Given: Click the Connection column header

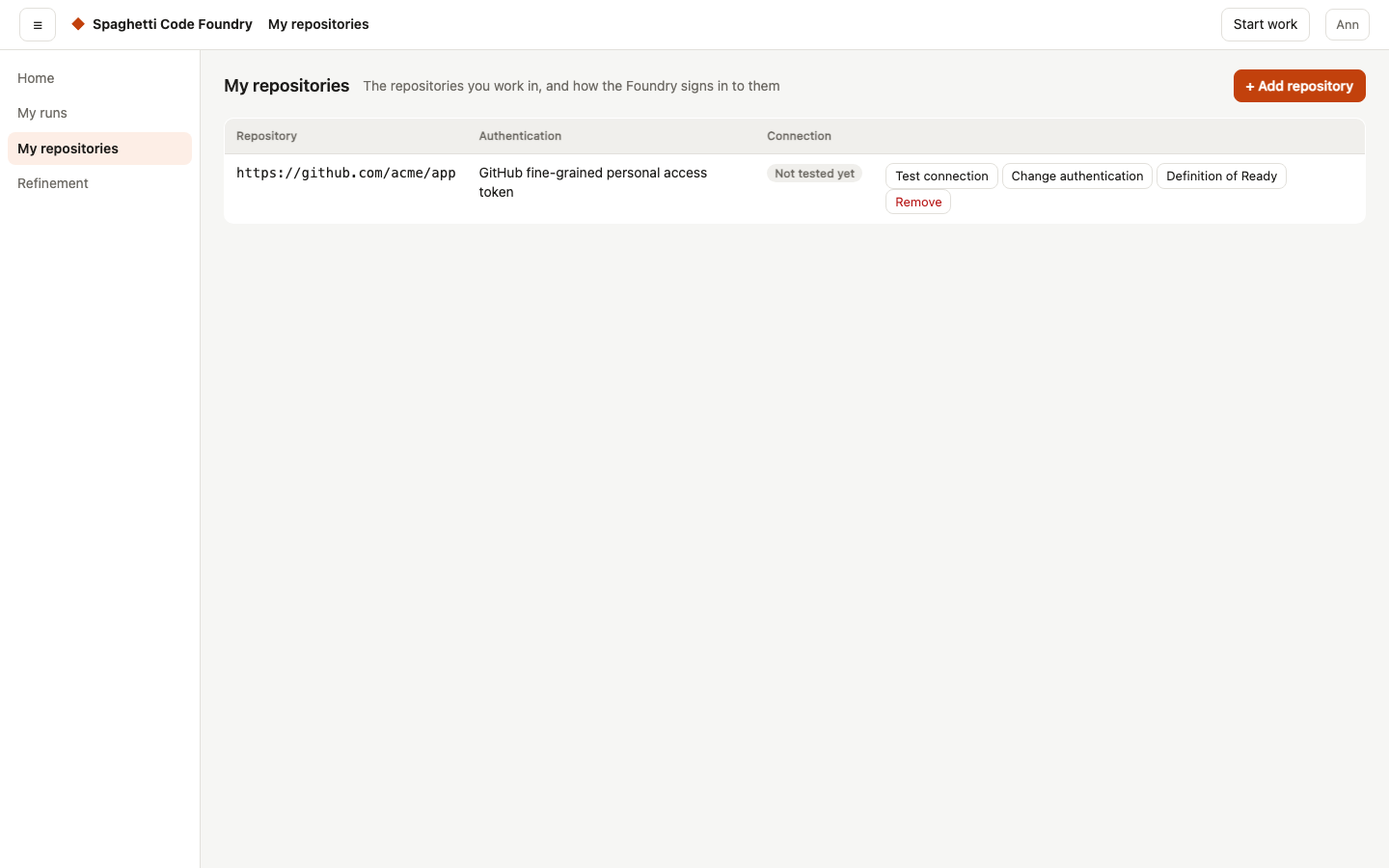Looking at the screenshot, I should click(x=799, y=136).
